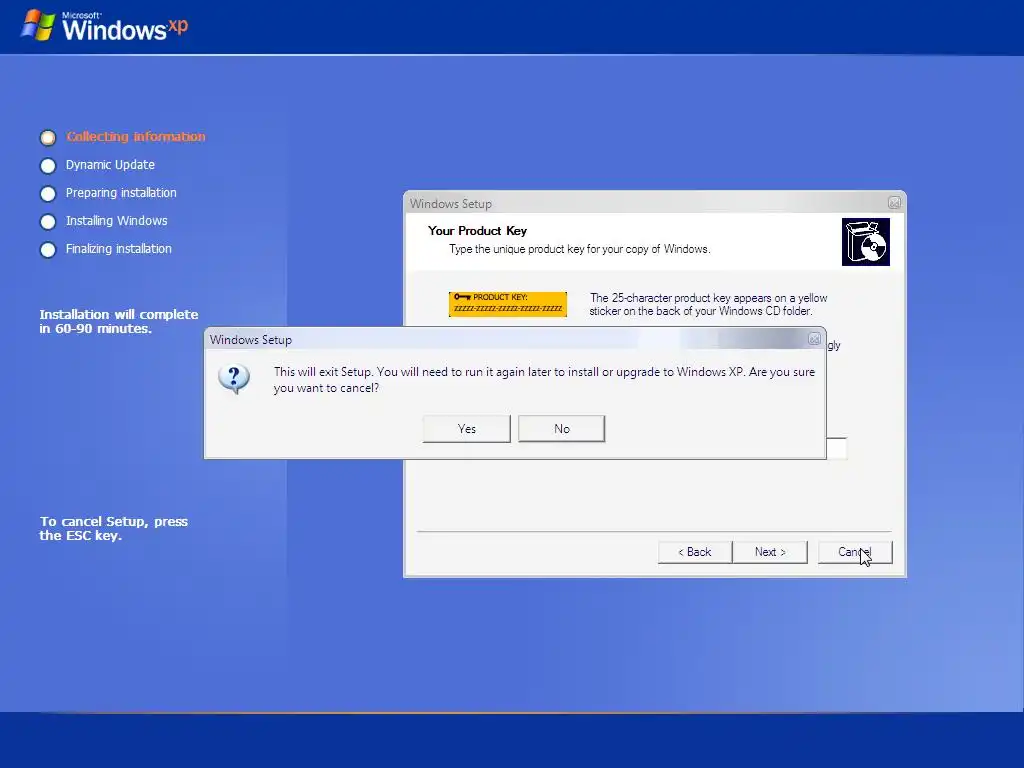Click the Windows XP logo flag
The width and height of the screenshot is (1024, 768).
coord(38,25)
